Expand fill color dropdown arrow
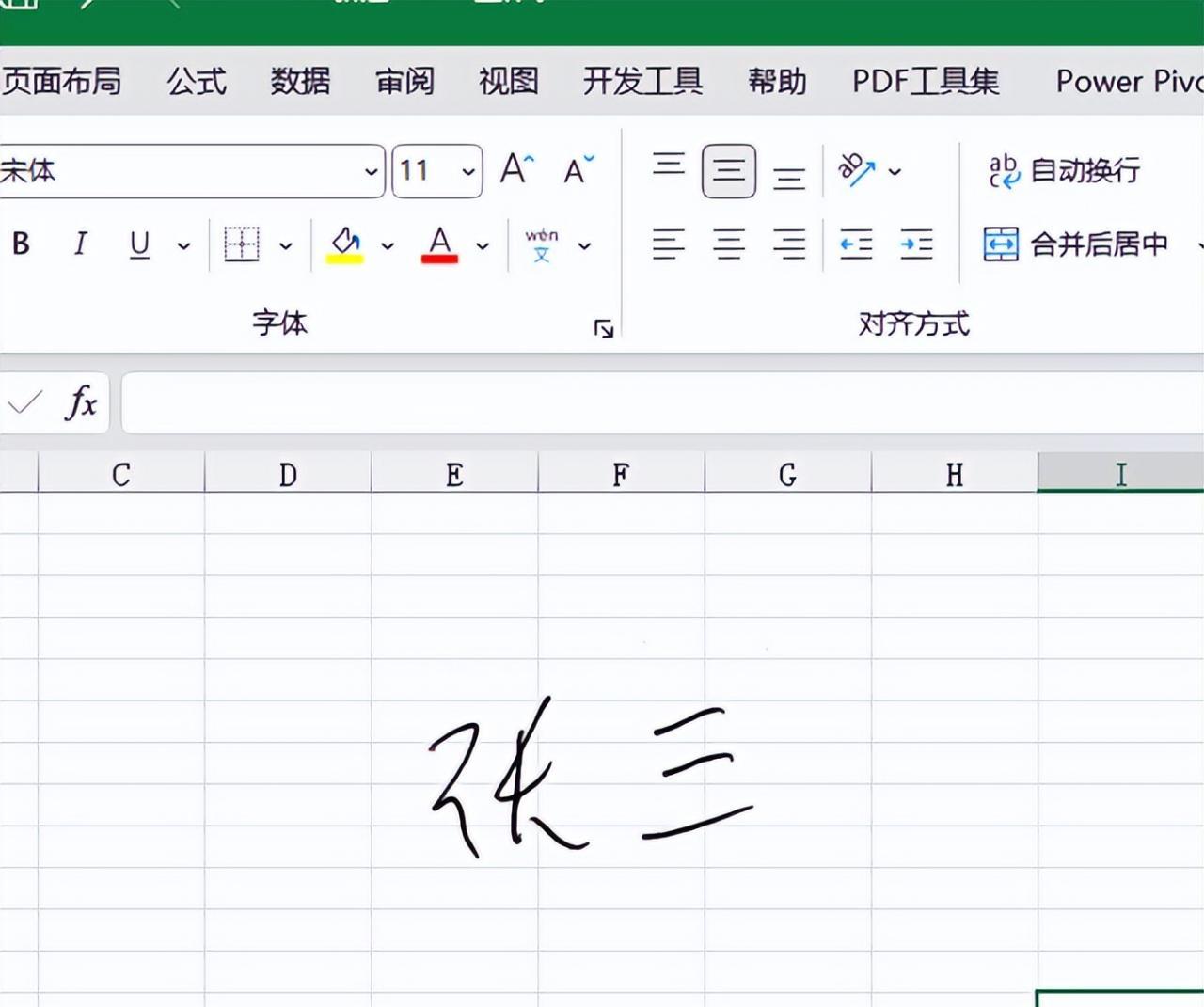This screenshot has width=1204, height=1007. [388, 246]
